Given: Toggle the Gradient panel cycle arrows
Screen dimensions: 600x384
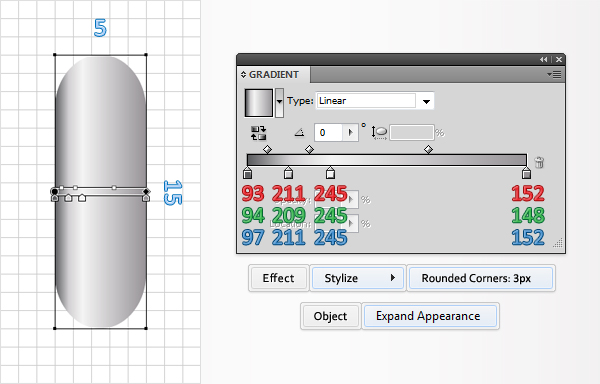Looking at the screenshot, I should coord(243,75).
